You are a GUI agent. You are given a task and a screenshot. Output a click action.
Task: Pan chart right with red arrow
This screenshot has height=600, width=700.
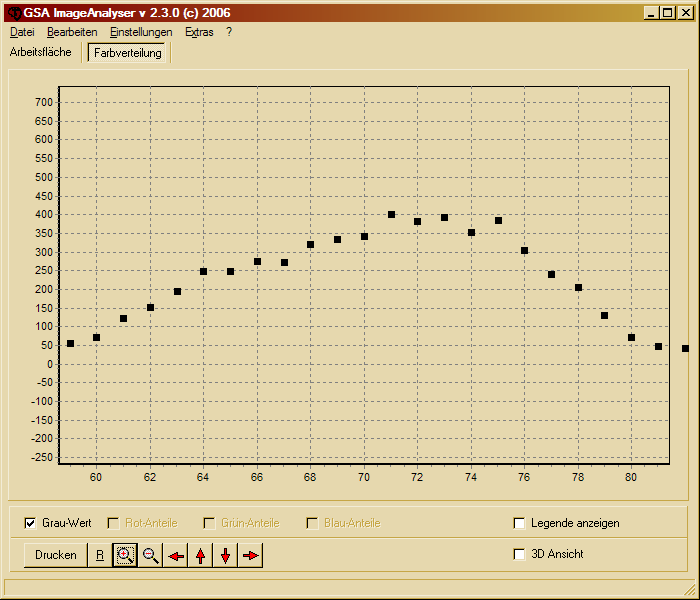[251, 555]
